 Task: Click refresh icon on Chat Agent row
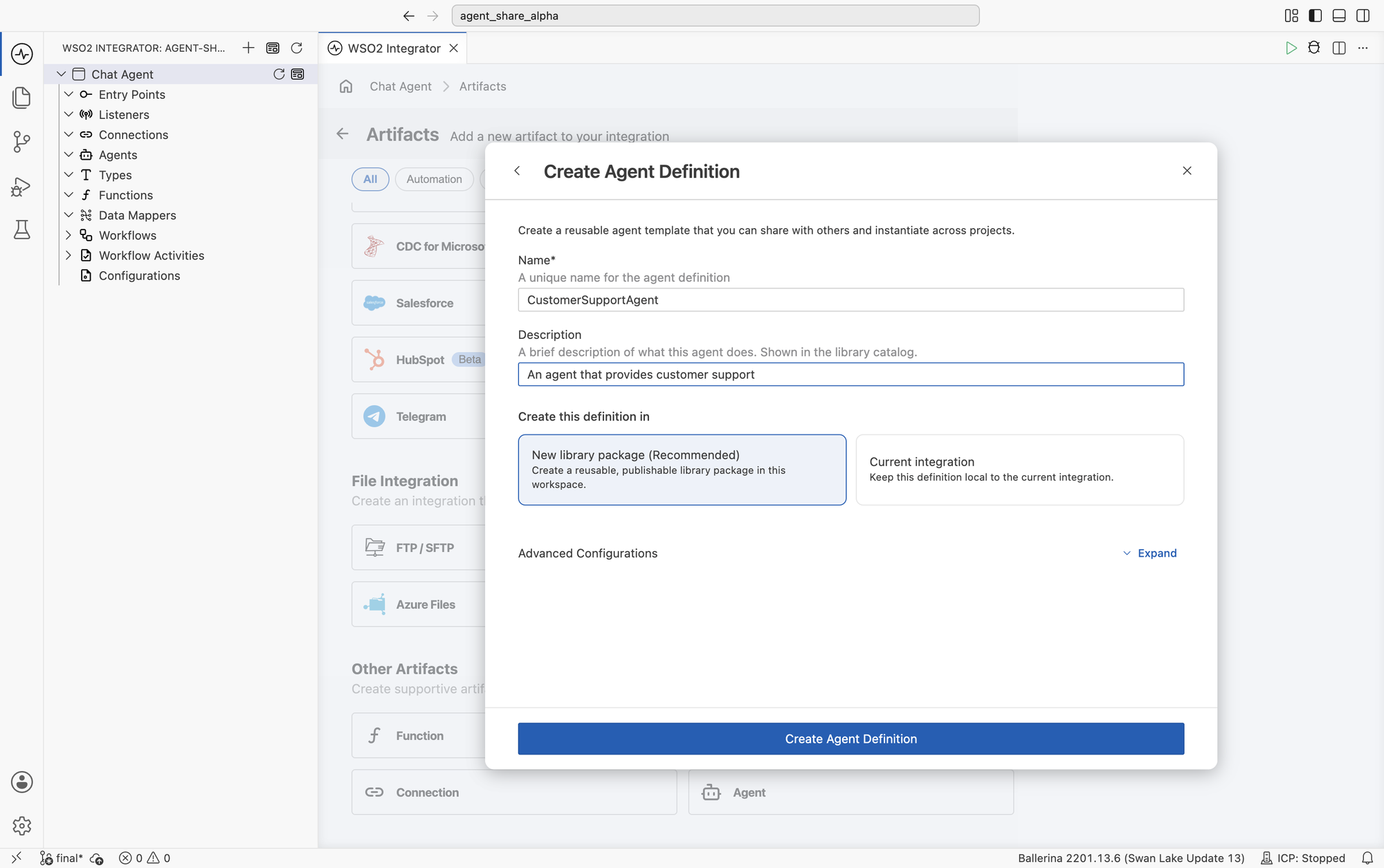pos(279,74)
